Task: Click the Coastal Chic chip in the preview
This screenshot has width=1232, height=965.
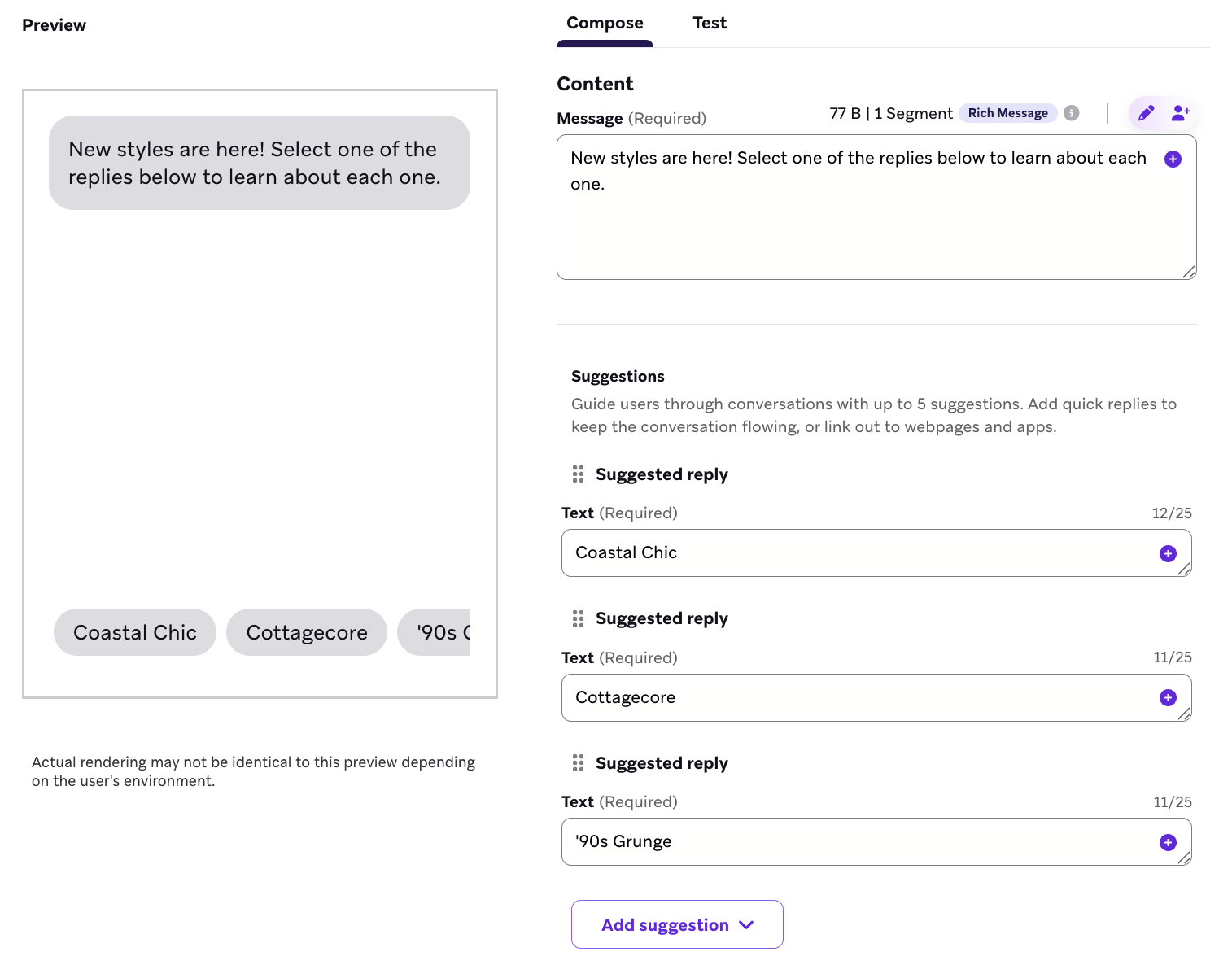Action: click(134, 632)
